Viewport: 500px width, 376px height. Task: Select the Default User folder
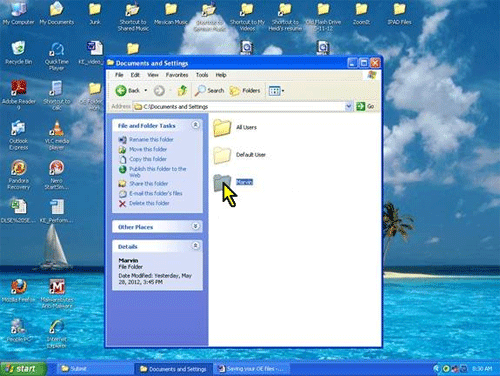239,155
